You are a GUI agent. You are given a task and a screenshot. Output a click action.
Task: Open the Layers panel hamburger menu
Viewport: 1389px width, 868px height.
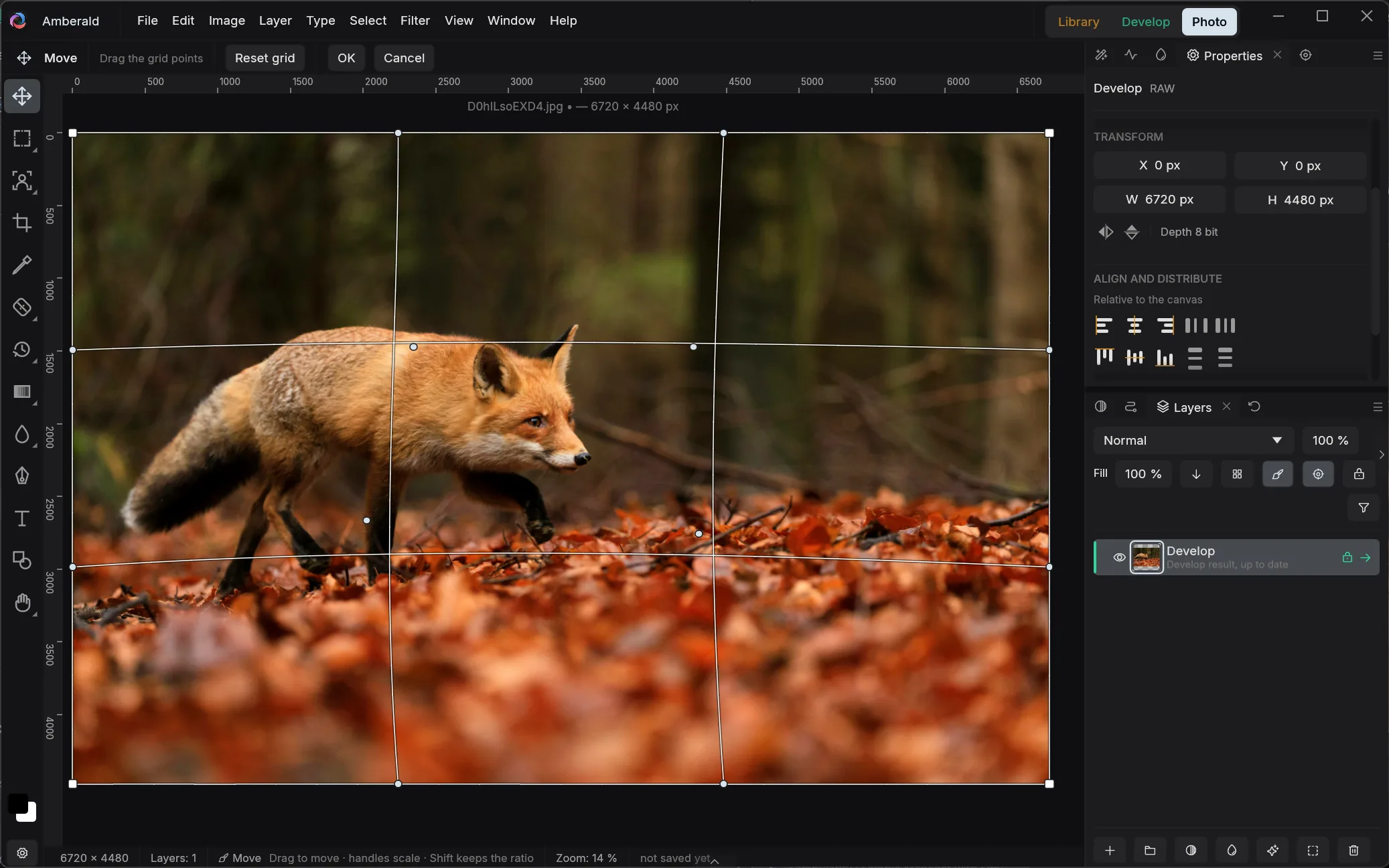(1378, 407)
